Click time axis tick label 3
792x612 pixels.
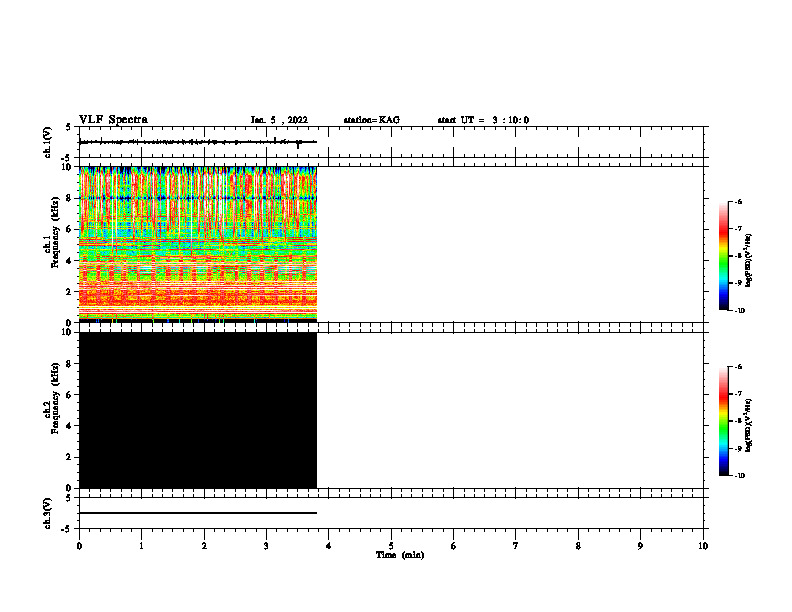click(266, 546)
